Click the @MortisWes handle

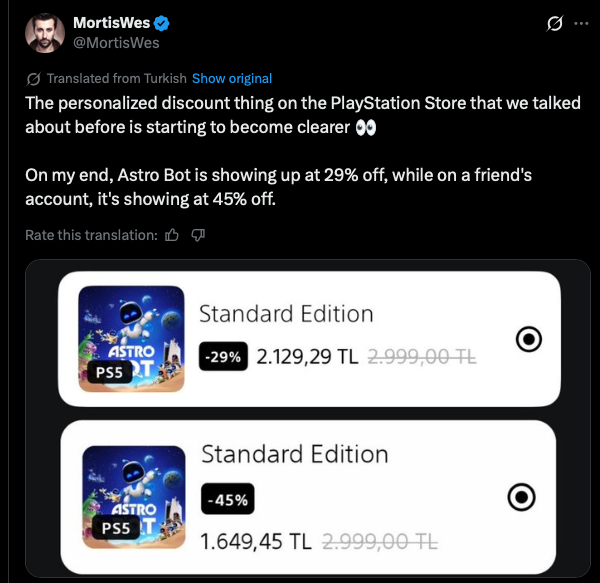(116, 42)
